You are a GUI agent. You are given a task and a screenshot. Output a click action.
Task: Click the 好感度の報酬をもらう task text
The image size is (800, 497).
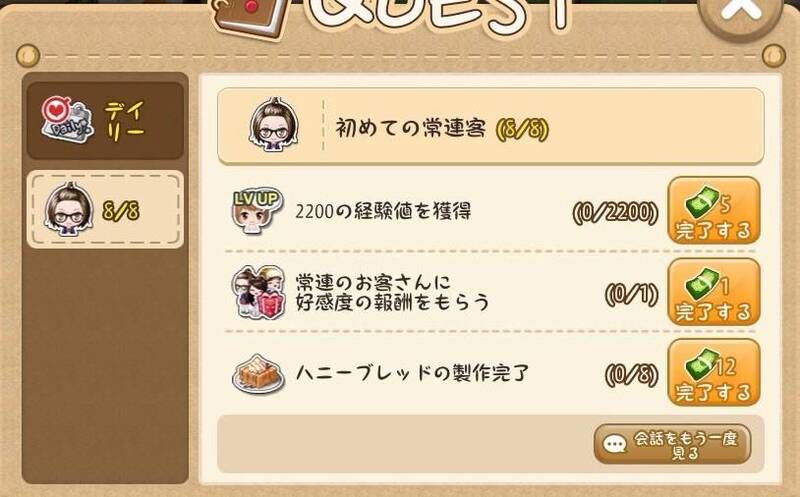pyautogui.click(x=392, y=302)
